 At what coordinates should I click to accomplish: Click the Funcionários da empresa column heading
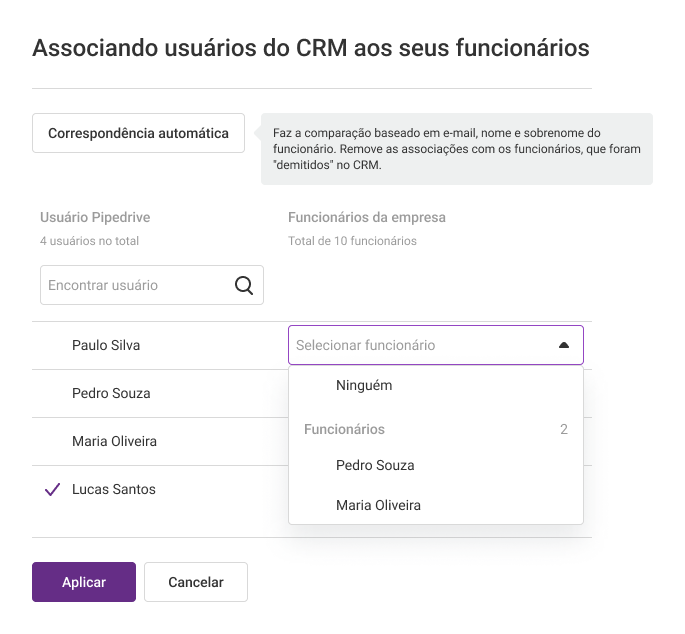(367, 217)
